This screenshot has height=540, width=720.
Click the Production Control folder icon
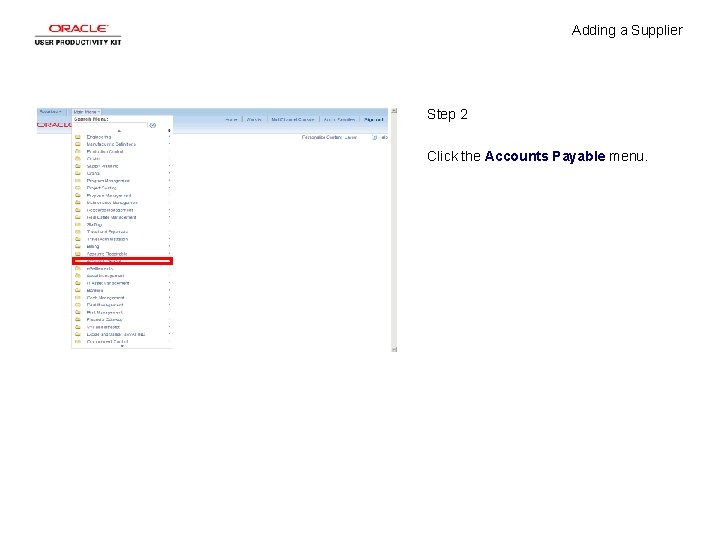(78, 152)
